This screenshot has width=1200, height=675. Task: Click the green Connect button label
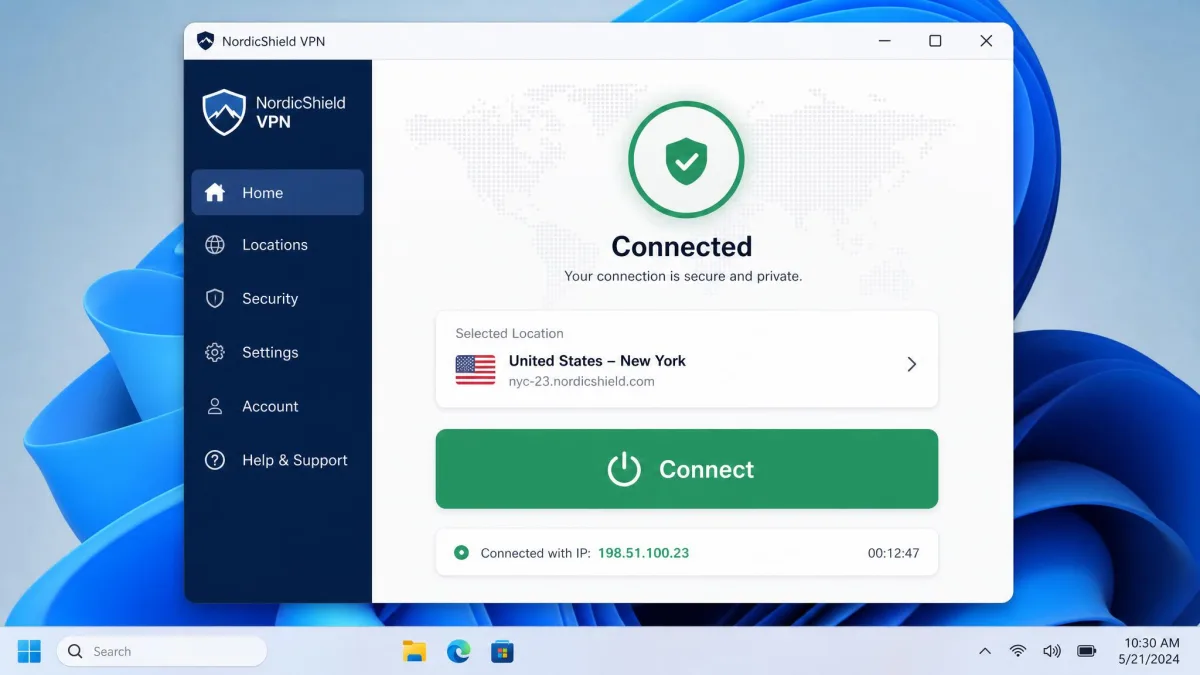click(706, 470)
